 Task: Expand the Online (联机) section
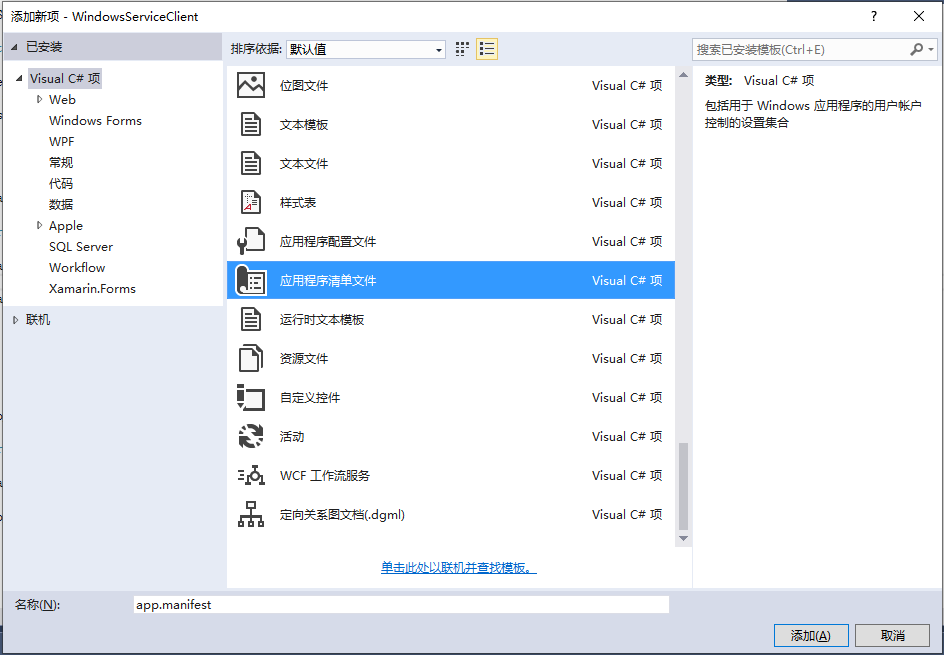(x=16, y=320)
